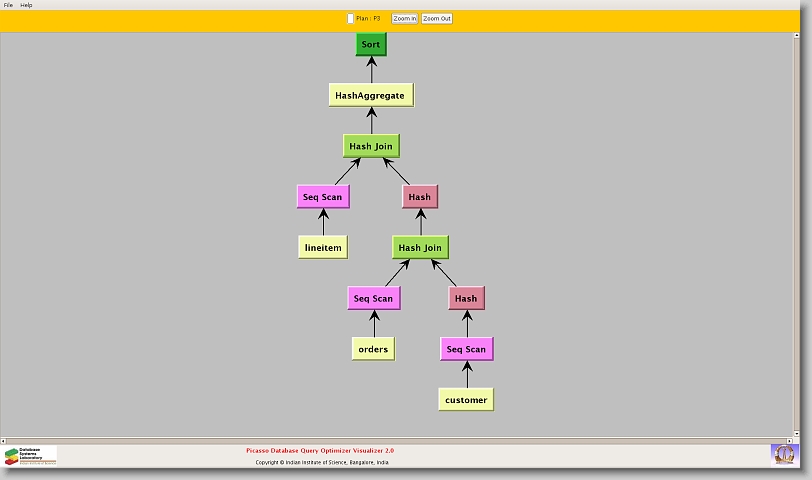Select the lineitem table node
The width and height of the screenshot is (812, 480).
pos(323,247)
